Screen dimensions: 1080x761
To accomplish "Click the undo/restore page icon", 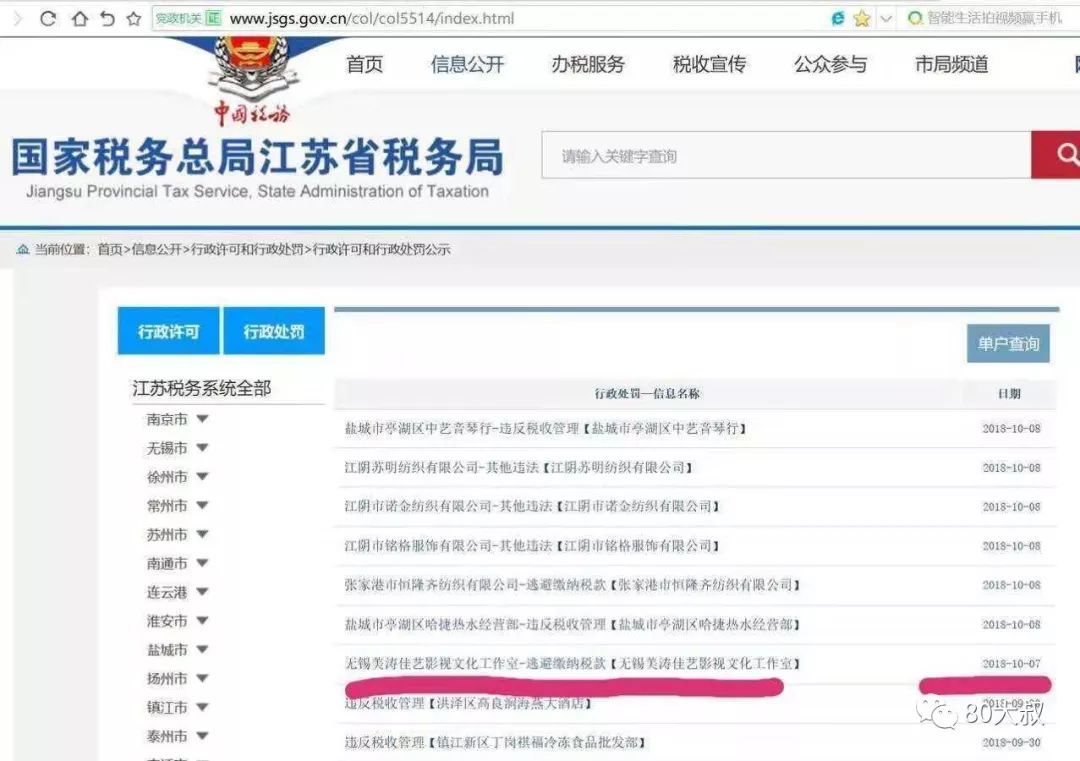I will tap(106, 18).
